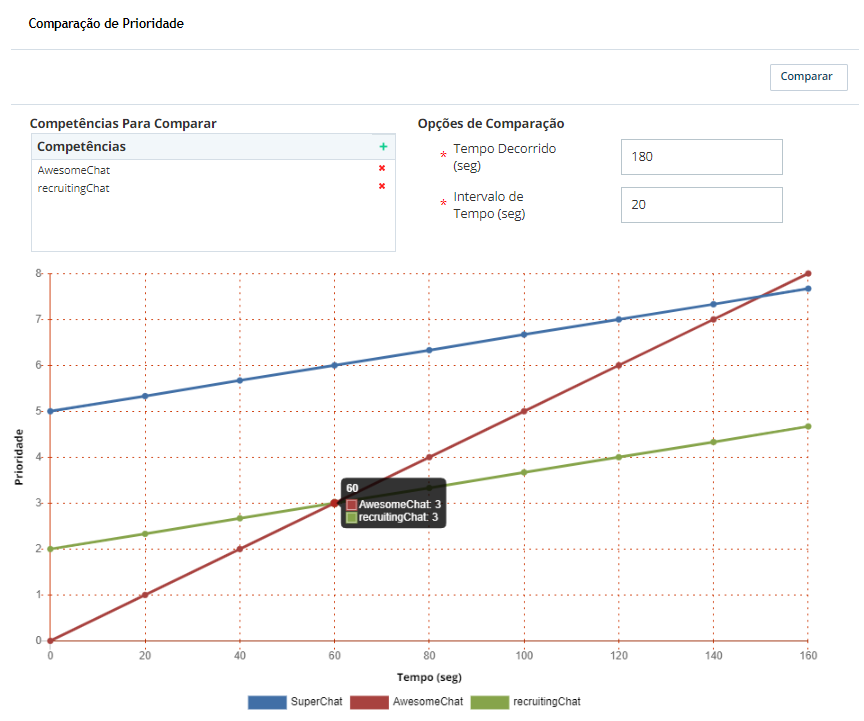Click the green recruitingChat point at 40 seconds
This screenshot has height=721, width=864.
[240, 518]
